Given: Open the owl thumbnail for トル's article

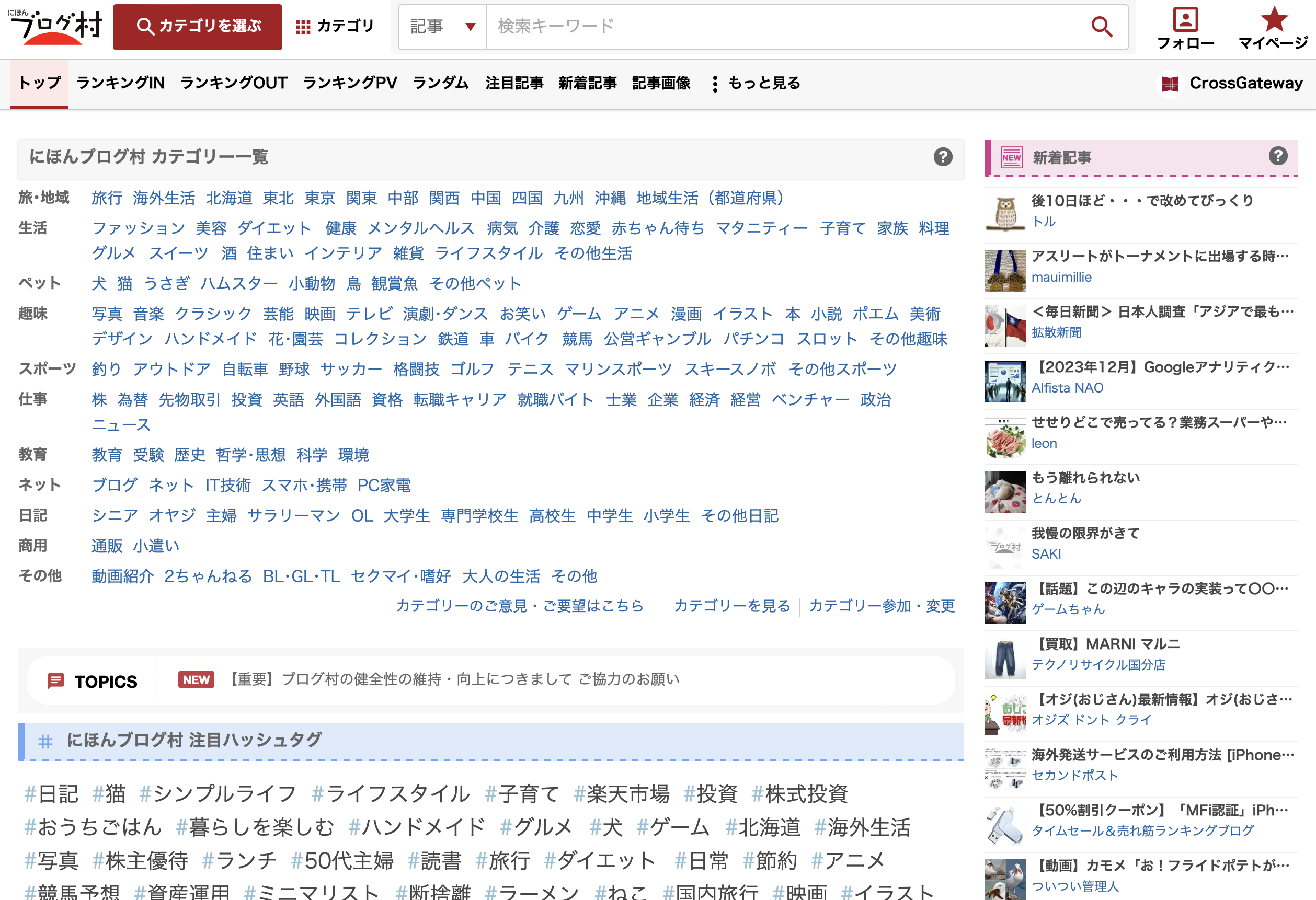Looking at the screenshot, I should 1005,214.
